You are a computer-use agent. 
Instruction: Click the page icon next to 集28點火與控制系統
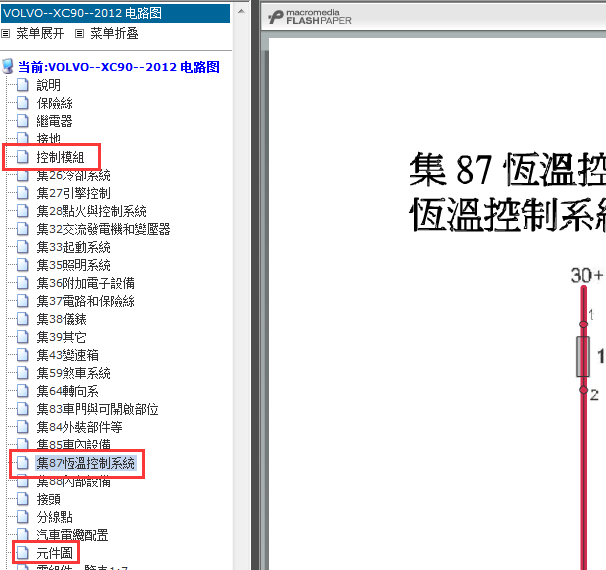pos(23,211)
